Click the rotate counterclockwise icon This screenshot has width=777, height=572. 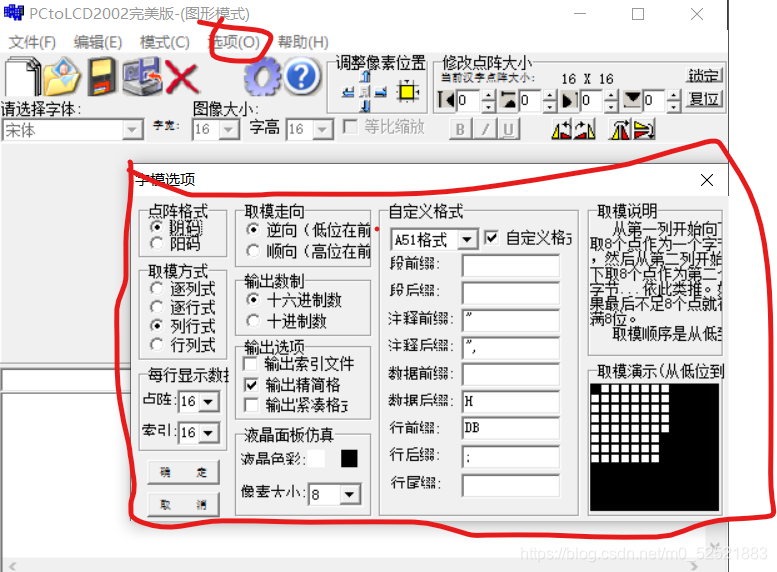click(562, 130)
